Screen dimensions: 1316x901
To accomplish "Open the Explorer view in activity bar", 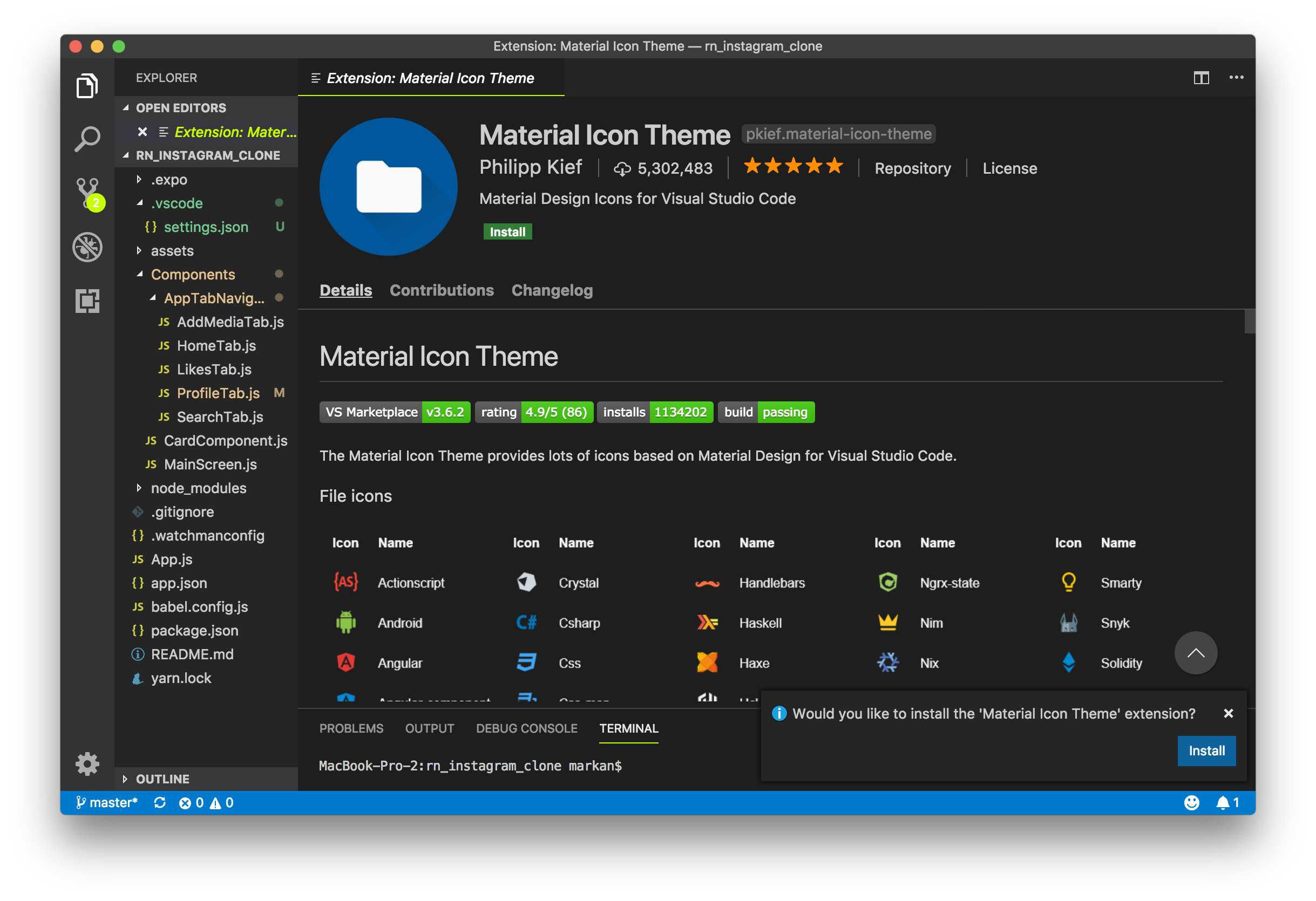I will pos(87,86).
